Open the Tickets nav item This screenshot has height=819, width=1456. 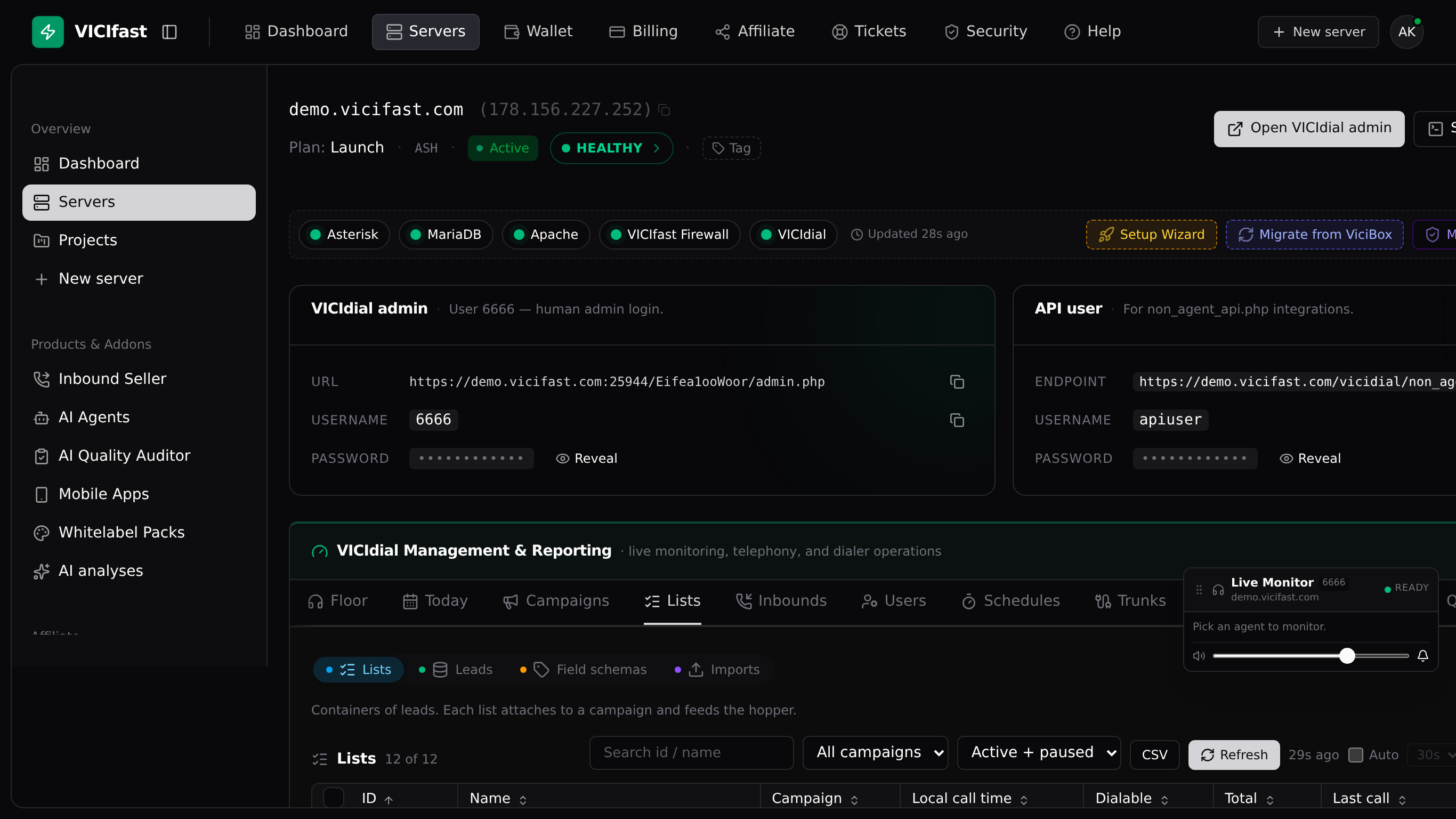869,31
